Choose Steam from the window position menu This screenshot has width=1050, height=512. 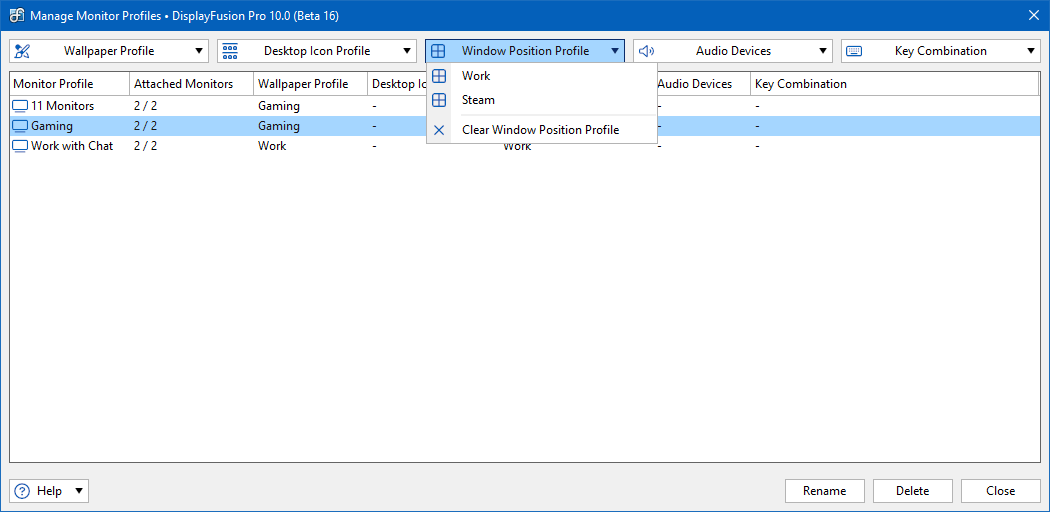542,100
